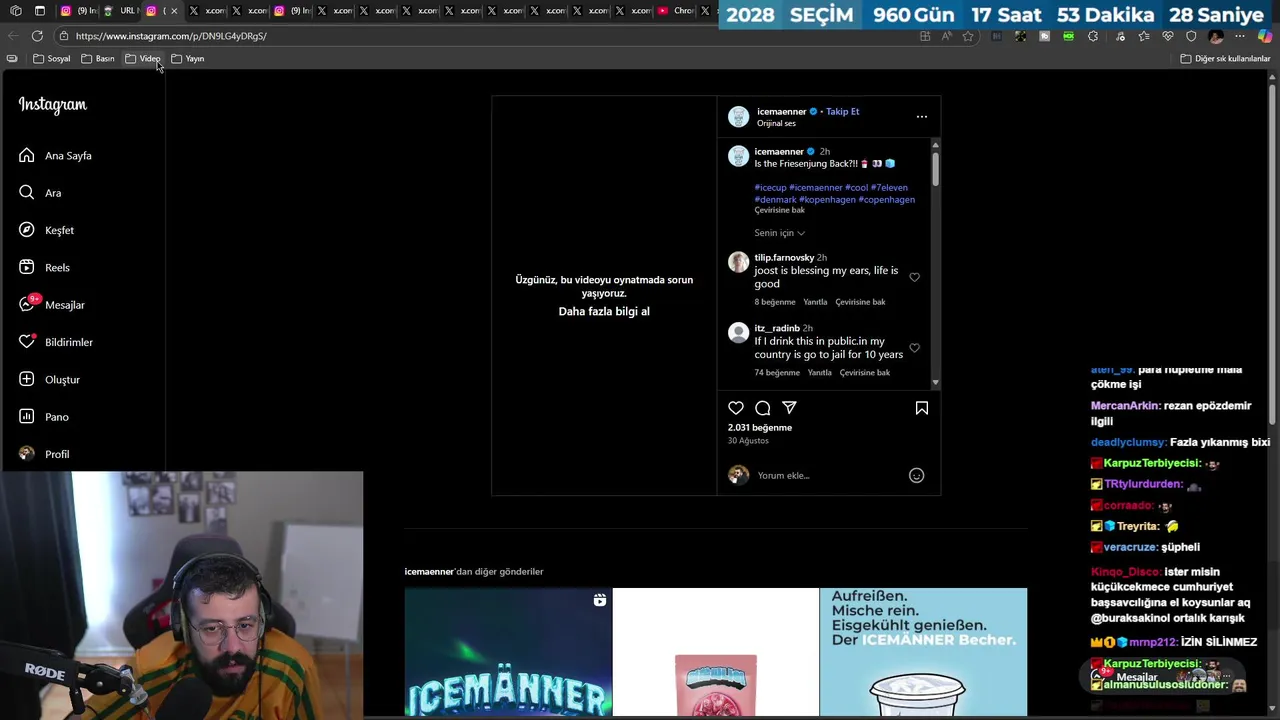Open Edge settings and more menu
Viewport: 1280px width, 720px height.
click(x=1240, y=36)
